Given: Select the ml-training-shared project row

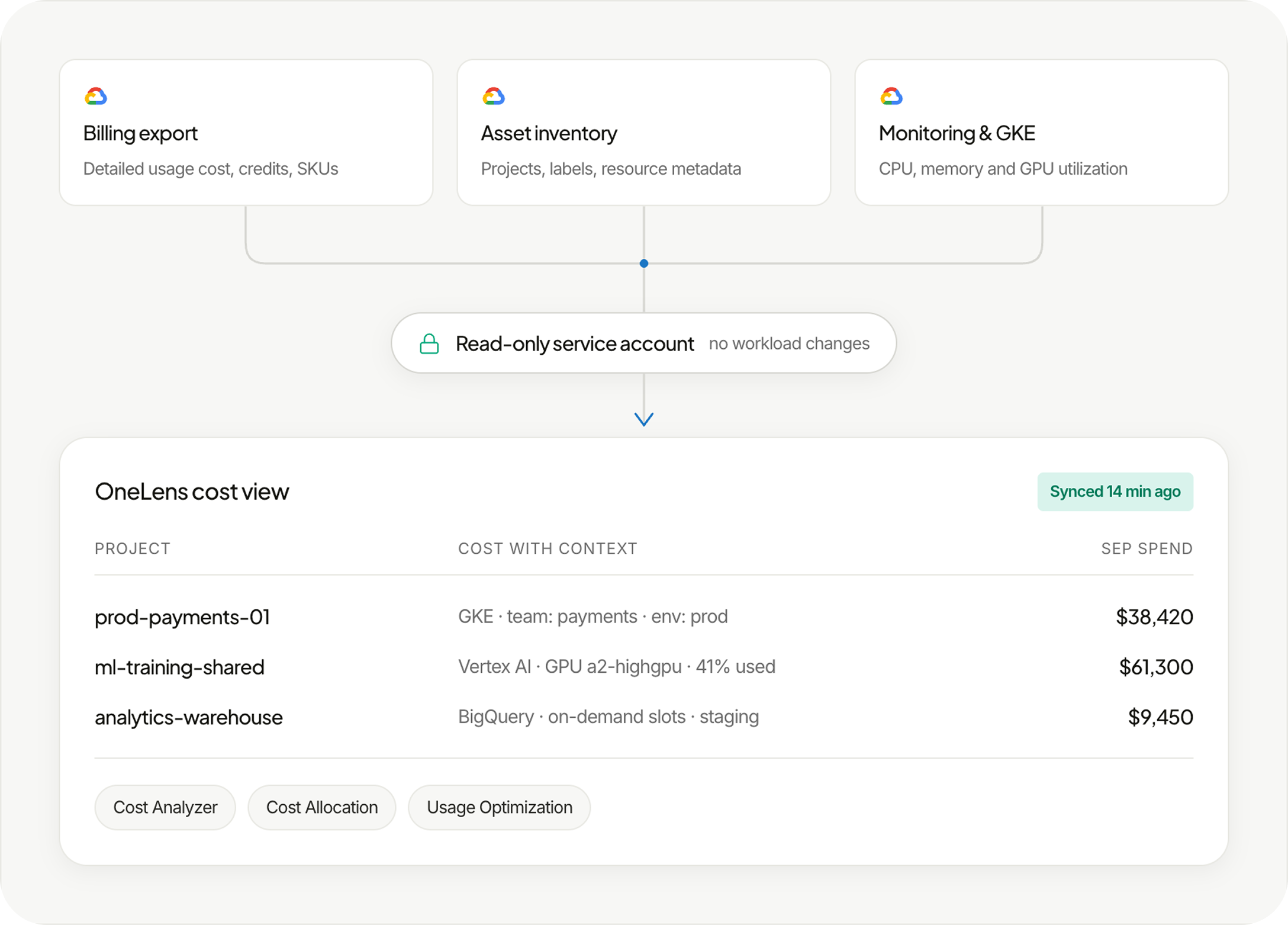Looking at the screenshot, I should [644, 667].
